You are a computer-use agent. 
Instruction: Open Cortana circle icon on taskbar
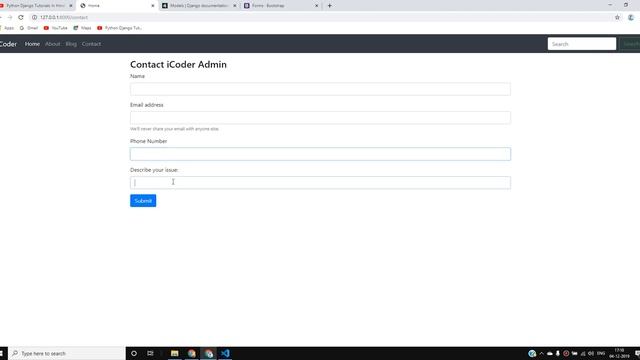coord(134,353)
